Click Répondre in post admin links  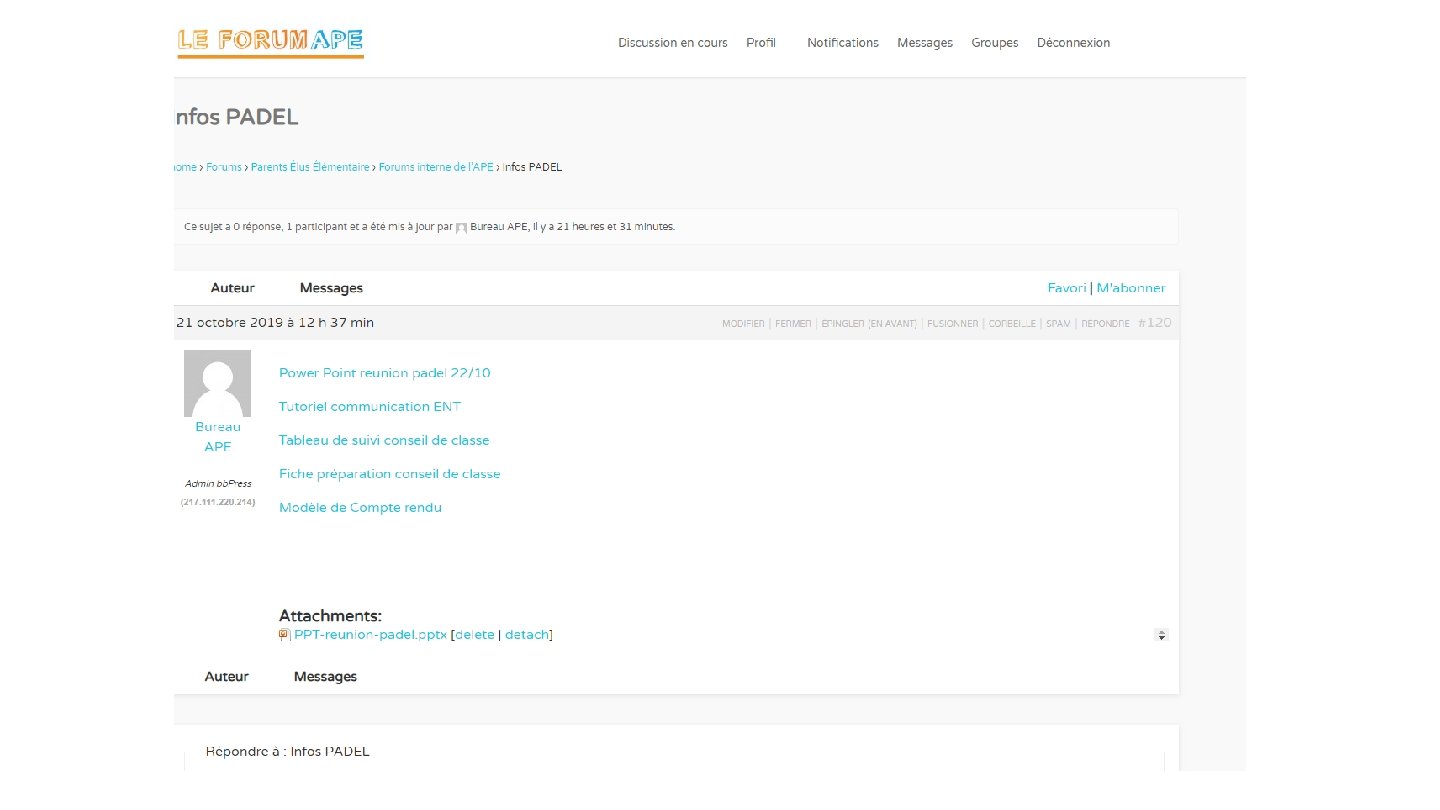(x=1105, y=324)
